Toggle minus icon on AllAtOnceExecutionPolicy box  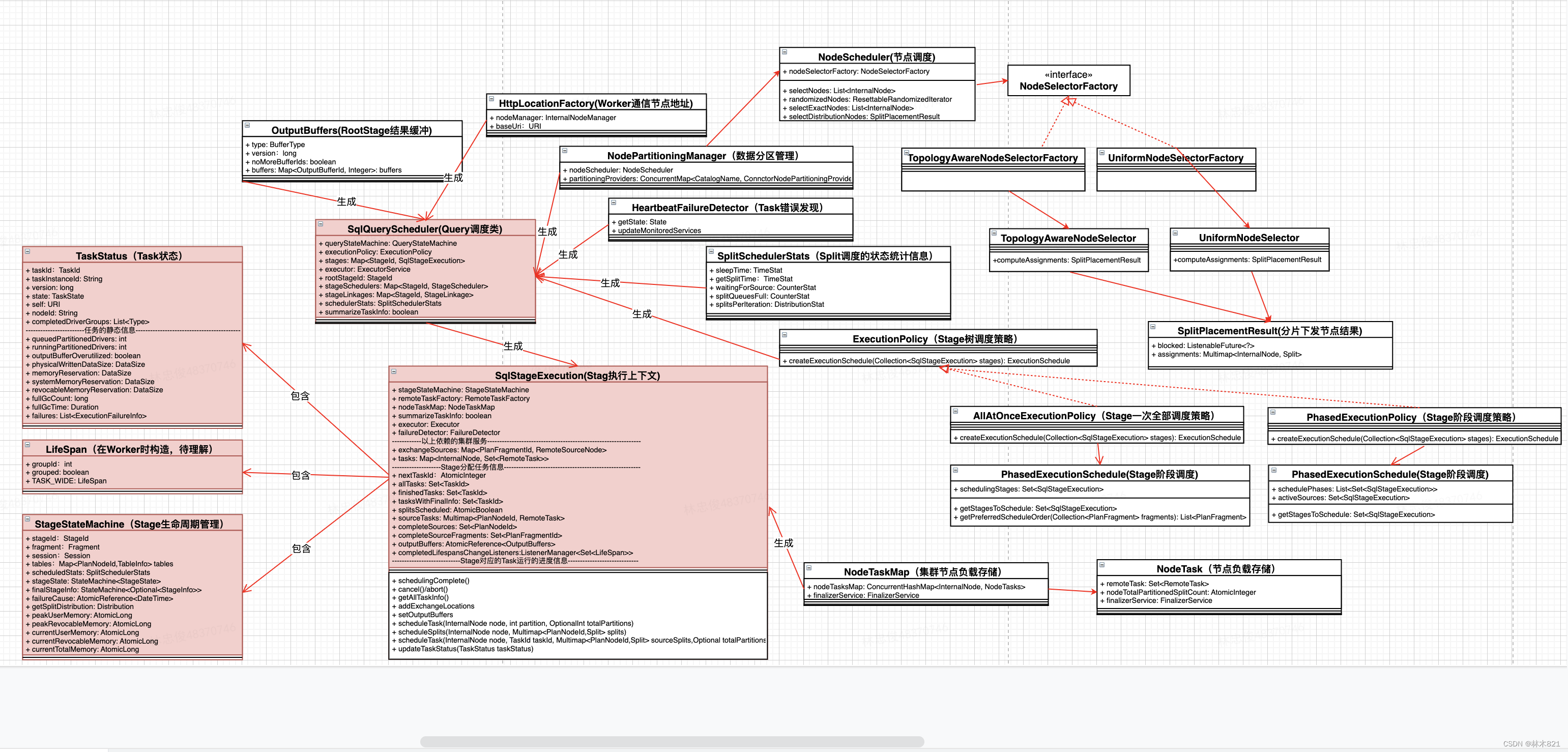(x=955, y=412)
